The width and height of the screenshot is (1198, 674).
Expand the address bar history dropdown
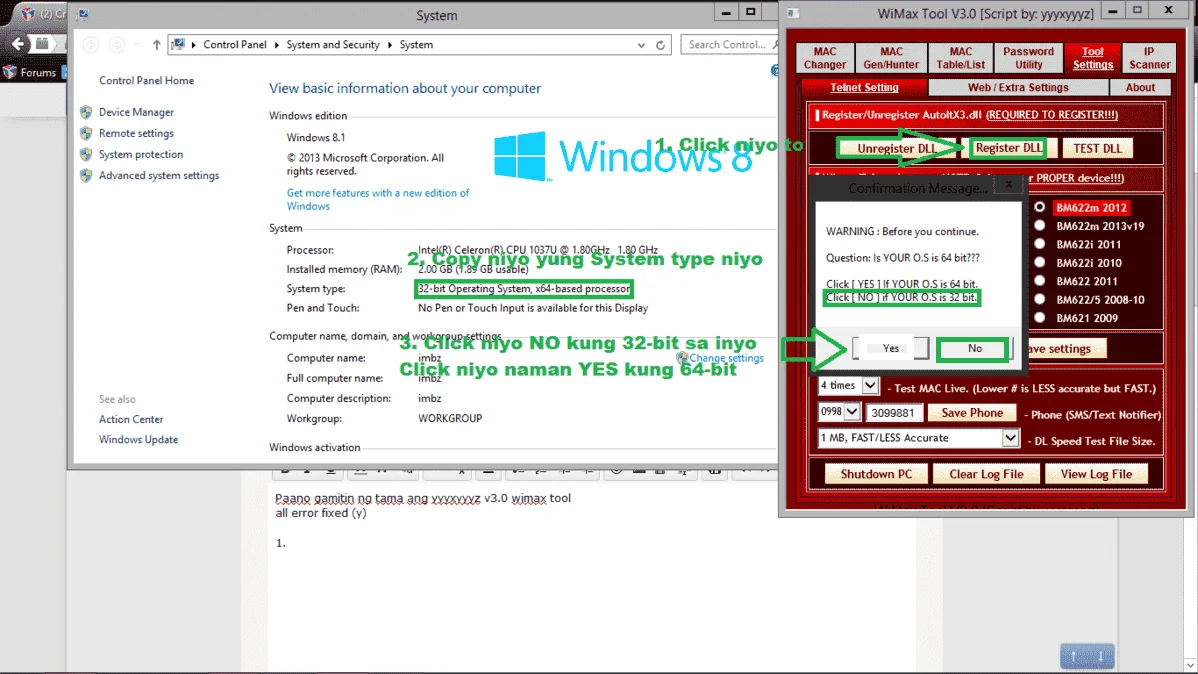[x=641, y=45]
